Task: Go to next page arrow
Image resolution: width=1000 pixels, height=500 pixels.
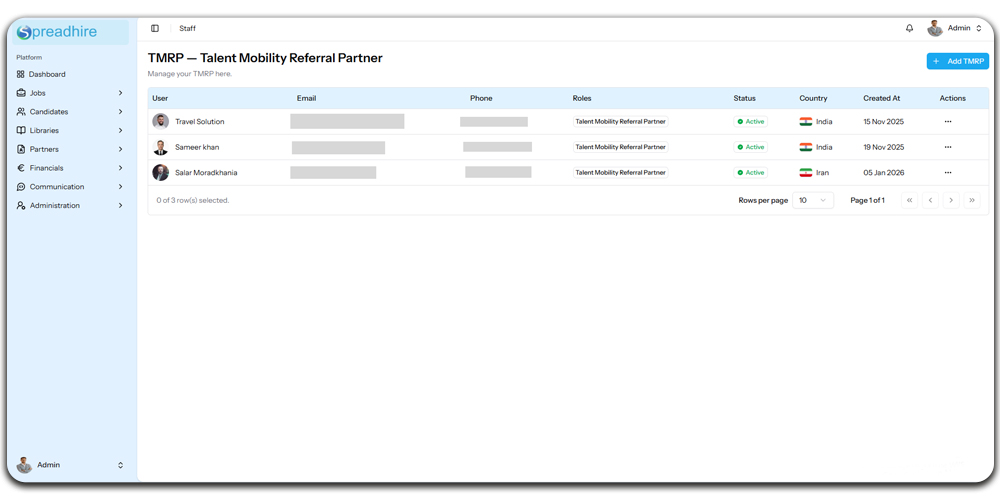Action: click(x=951, y=200)
